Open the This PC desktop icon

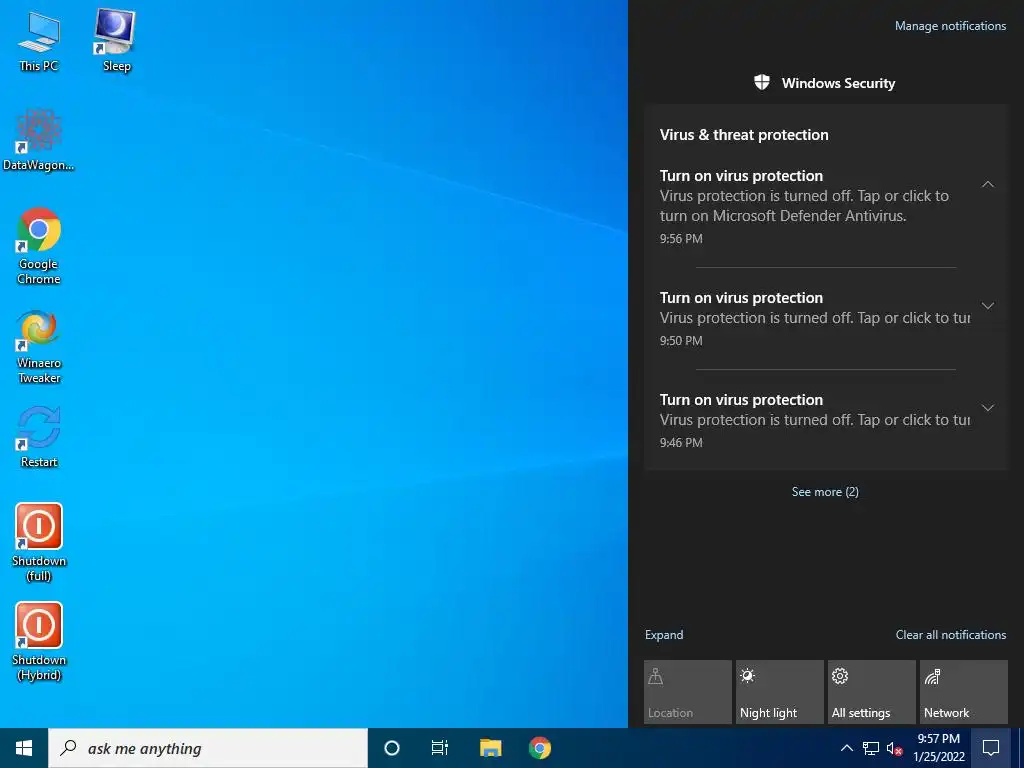tap(39, 41)
